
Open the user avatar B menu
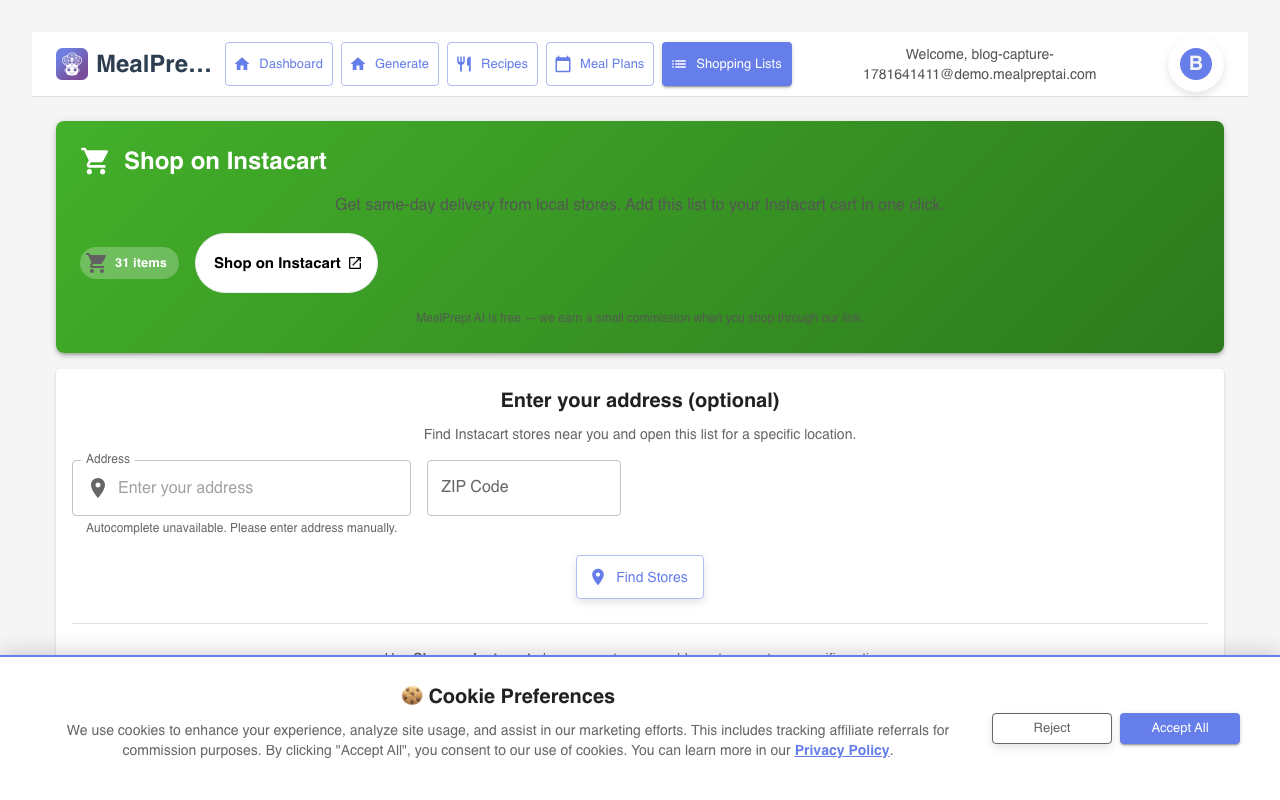1196,64
